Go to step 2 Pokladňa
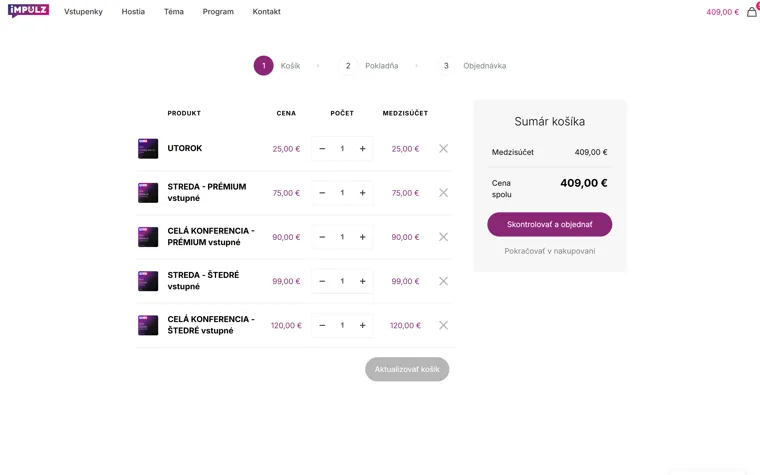760x475 pixels. [368, 66]
